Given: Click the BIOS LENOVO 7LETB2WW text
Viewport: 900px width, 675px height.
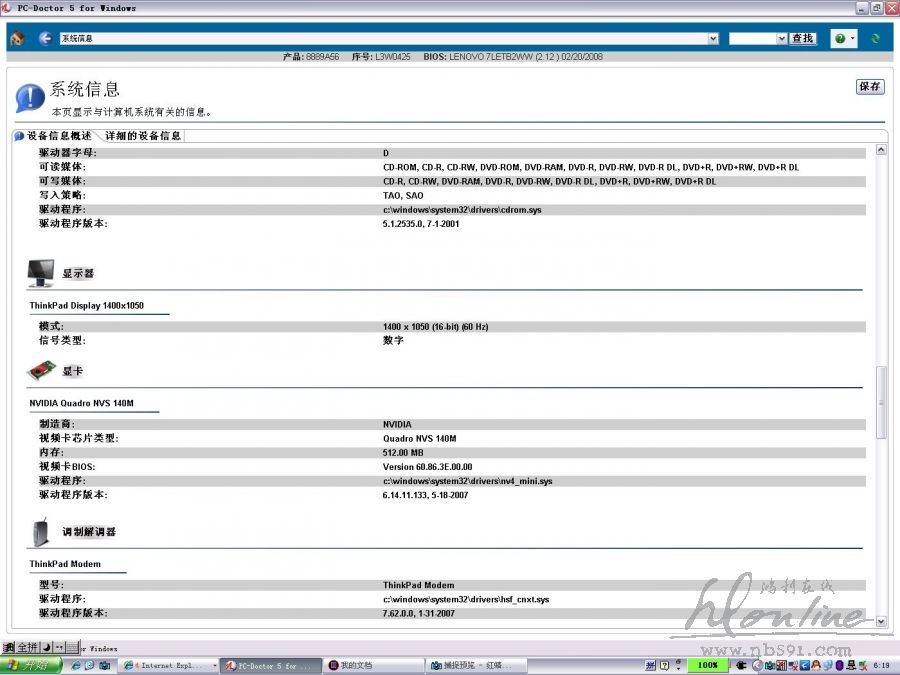Looking at the screenshot, I should click(513, 57).
